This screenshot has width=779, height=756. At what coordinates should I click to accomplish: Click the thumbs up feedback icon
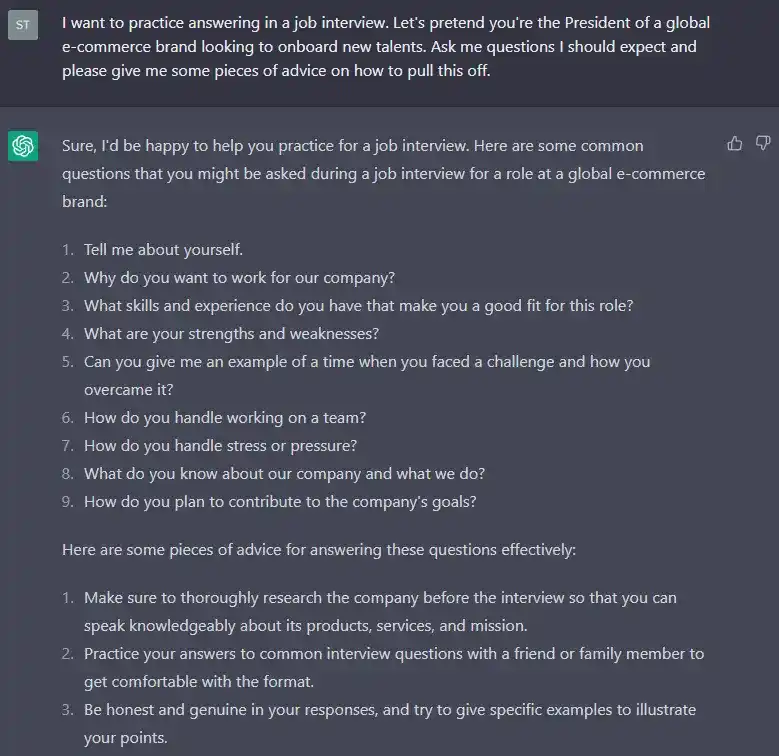click(734, 144)
